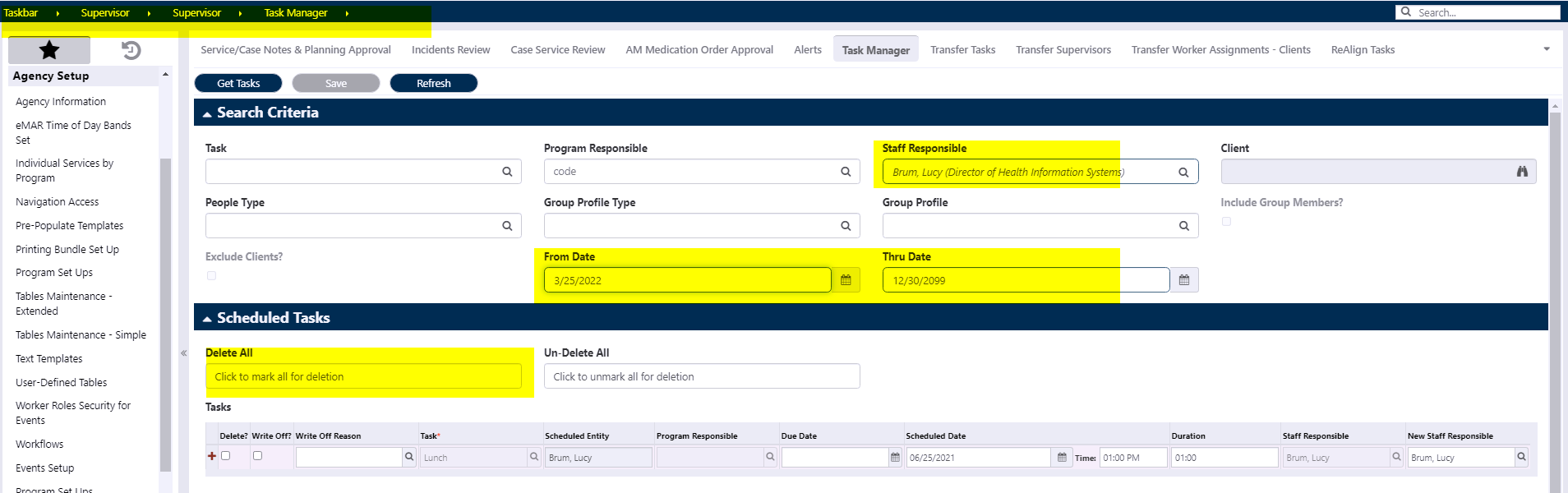
Task: Open People Type lookup search
Action: [507, 226]
